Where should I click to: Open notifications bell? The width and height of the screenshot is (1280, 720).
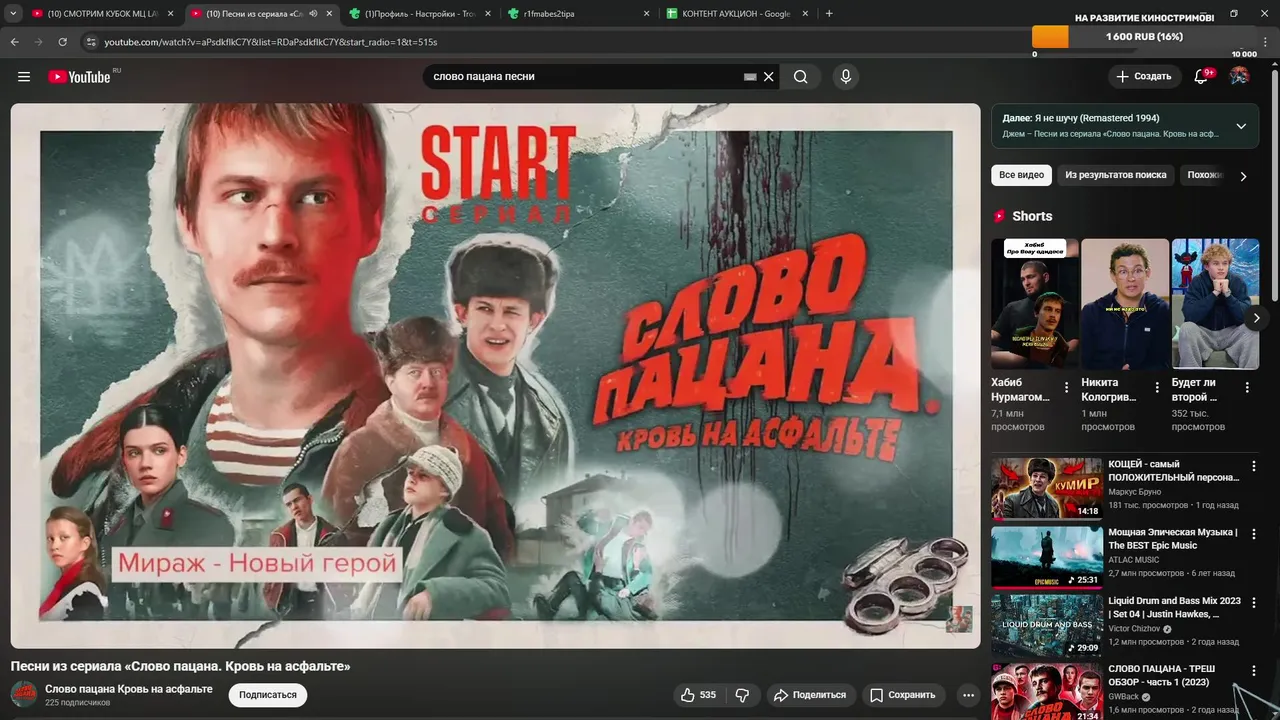point(1202,77)
